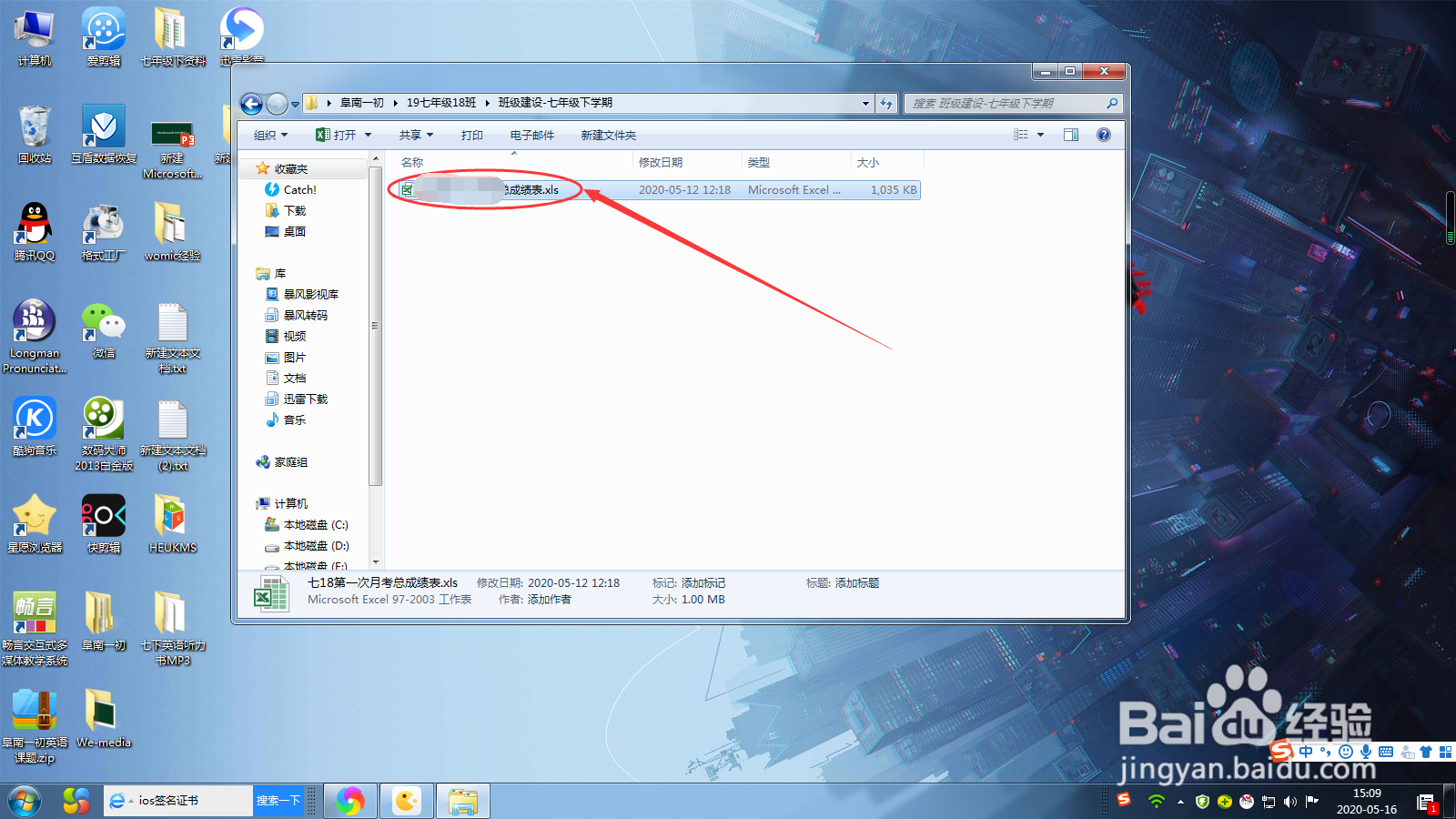Select 计算机 in the navigation tree
The height and width of the screenshot is (819, 1456).
(x=282, y=503)
